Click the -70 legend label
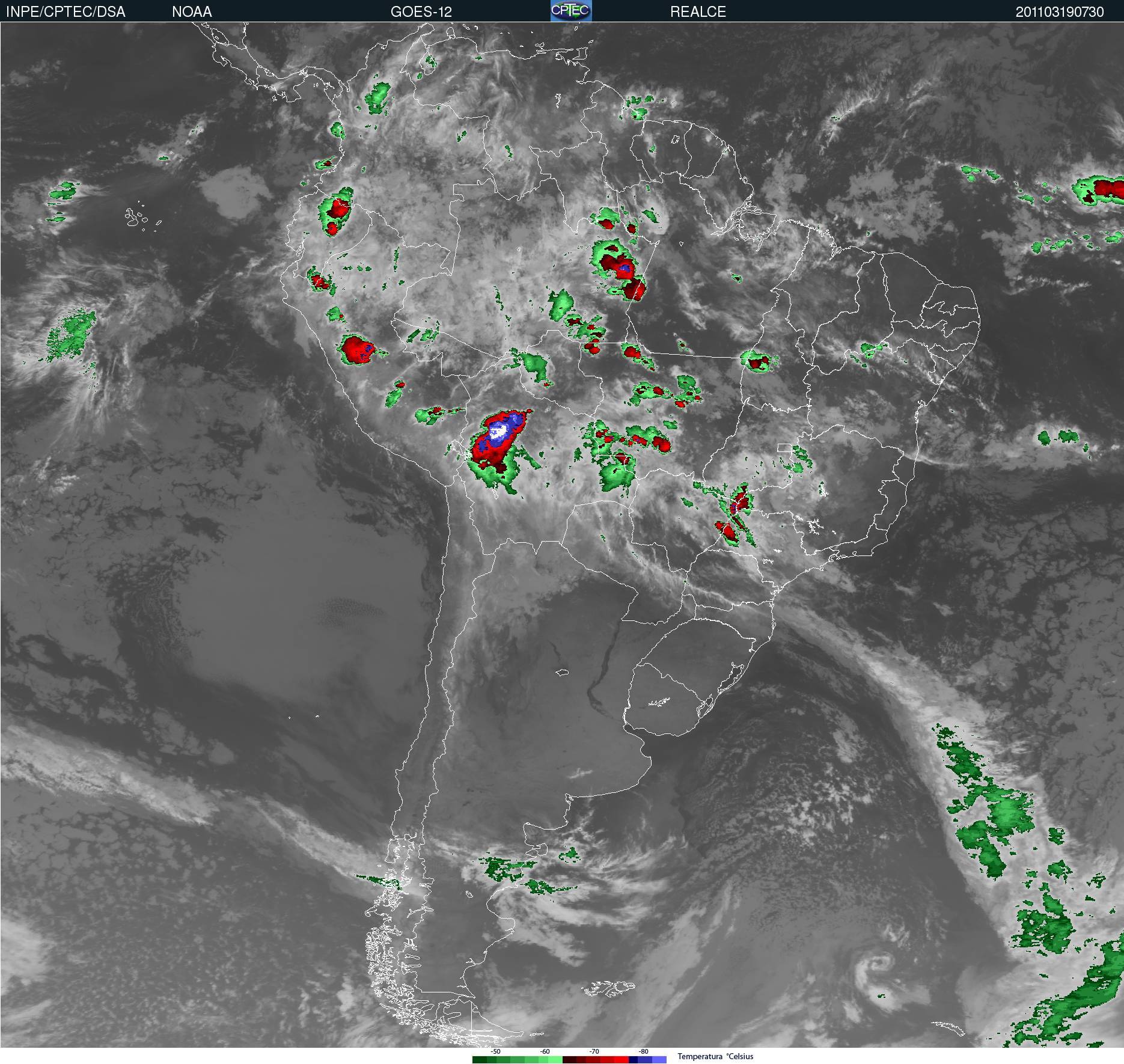1124x1064 pixels. coord(594,1051)
